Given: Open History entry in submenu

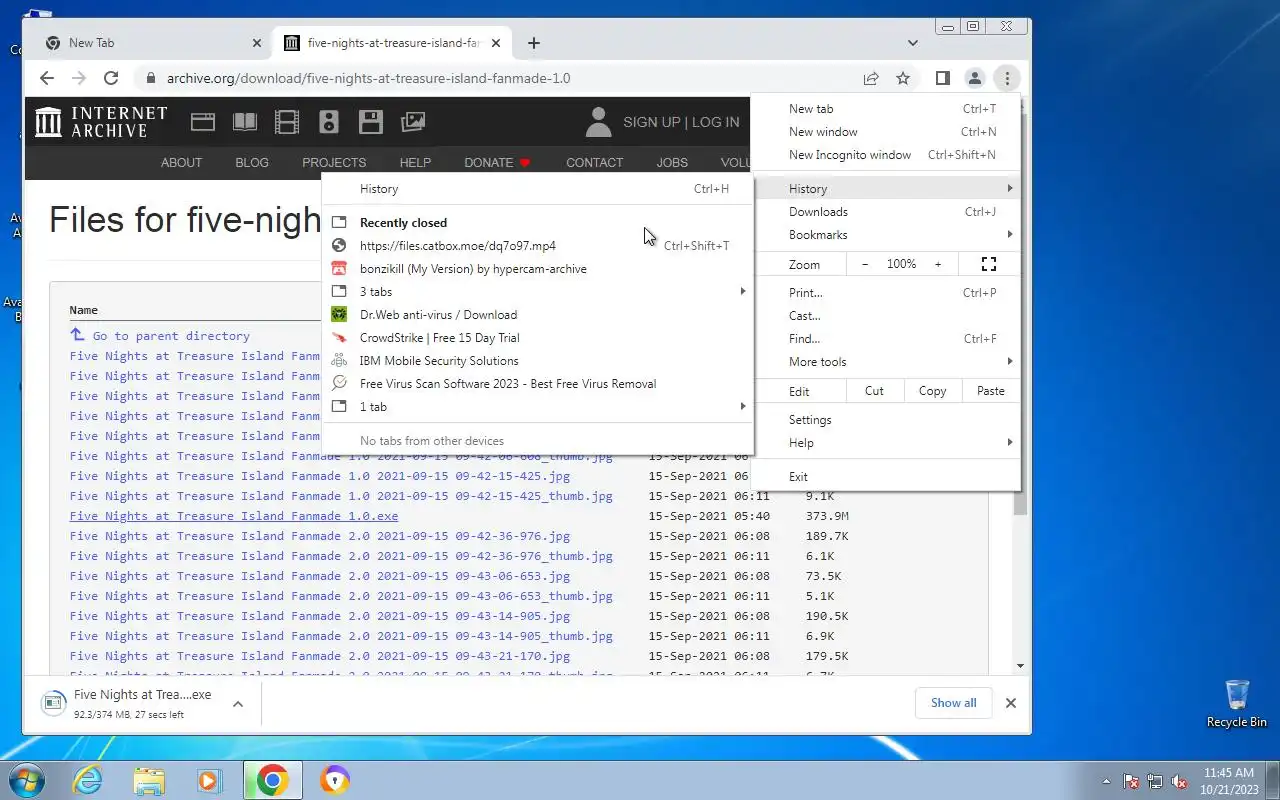Looking at the screenshot, I should pyautogui.click(x=540, y=189).
